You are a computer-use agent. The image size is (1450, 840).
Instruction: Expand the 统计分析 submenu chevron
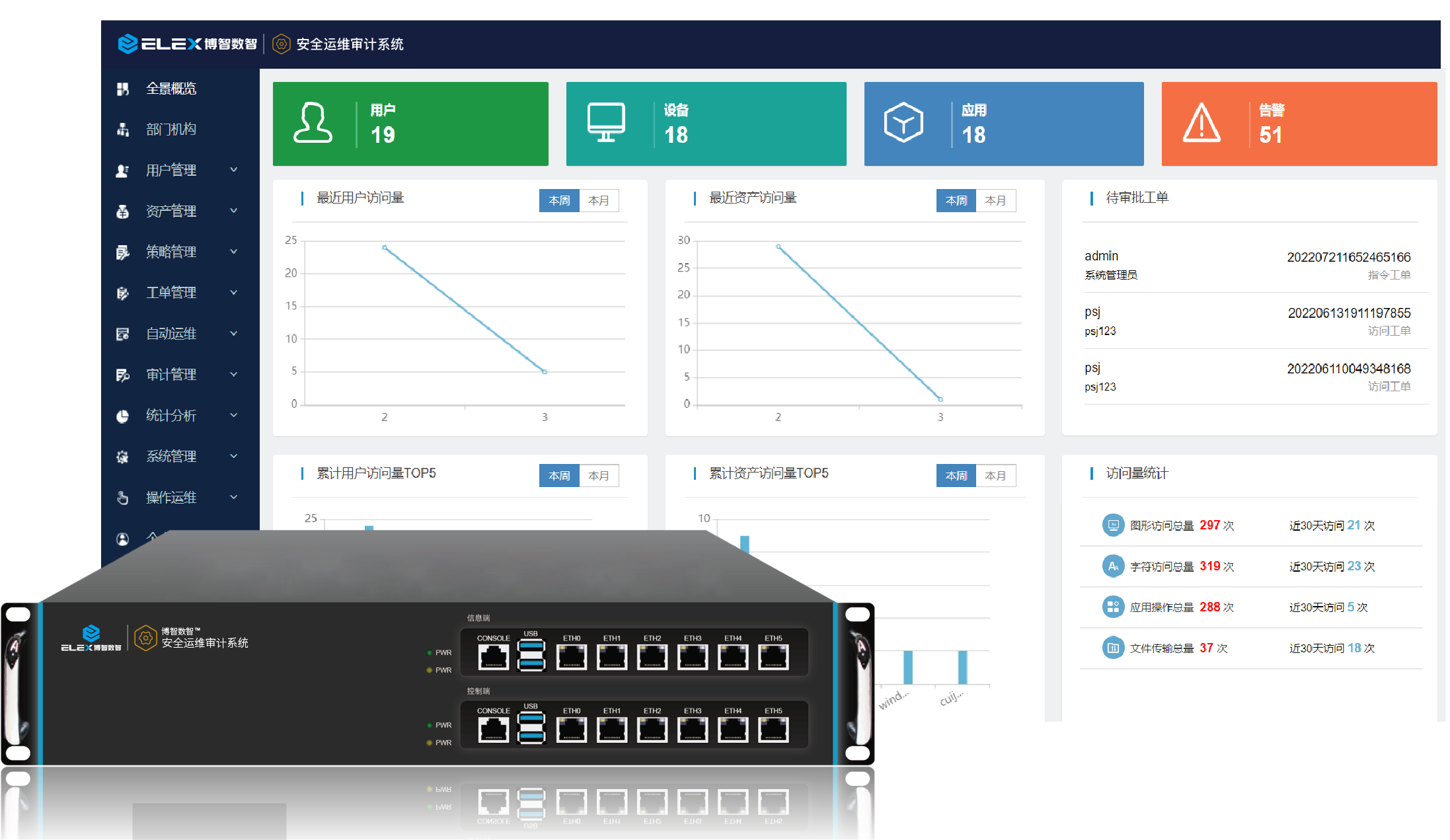pos(234,415)
